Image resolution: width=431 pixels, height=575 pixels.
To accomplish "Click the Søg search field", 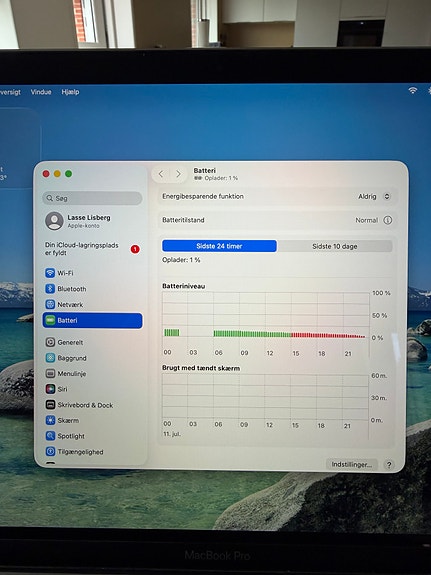I will (x=92, y=198).
